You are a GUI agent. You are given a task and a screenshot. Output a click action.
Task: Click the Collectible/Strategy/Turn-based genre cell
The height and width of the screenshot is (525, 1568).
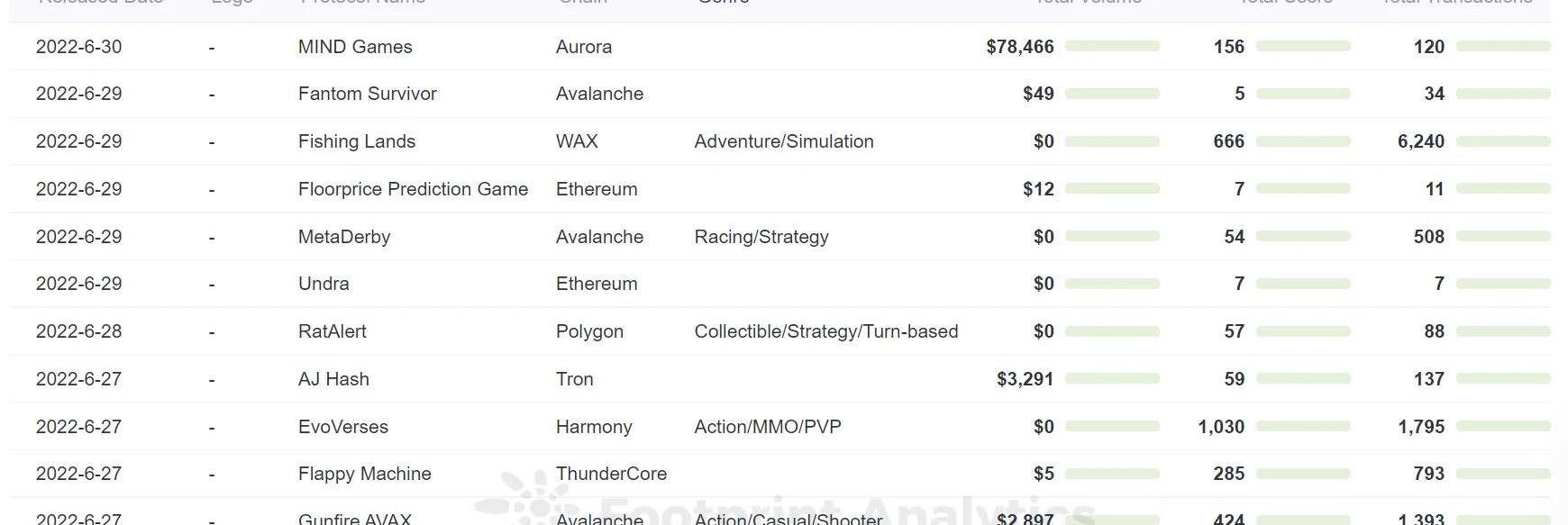825,331
